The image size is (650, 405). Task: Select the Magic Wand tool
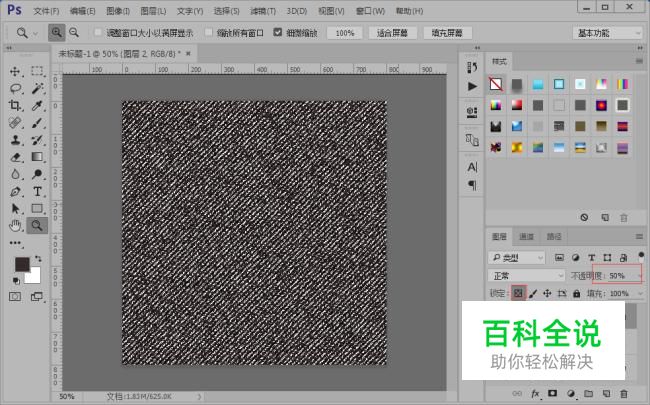point(37,88)
